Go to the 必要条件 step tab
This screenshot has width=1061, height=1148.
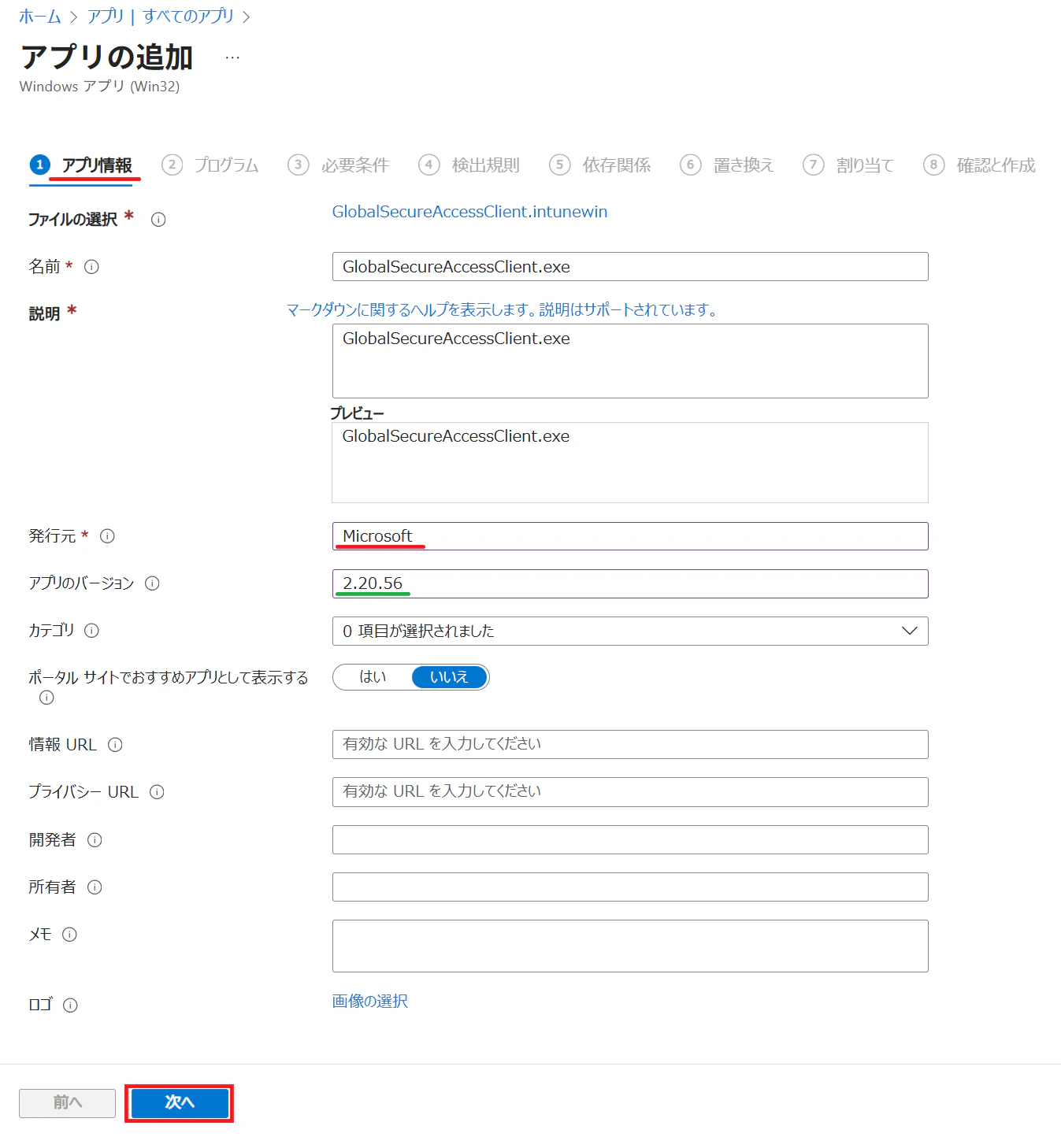[x=339, y=165]
